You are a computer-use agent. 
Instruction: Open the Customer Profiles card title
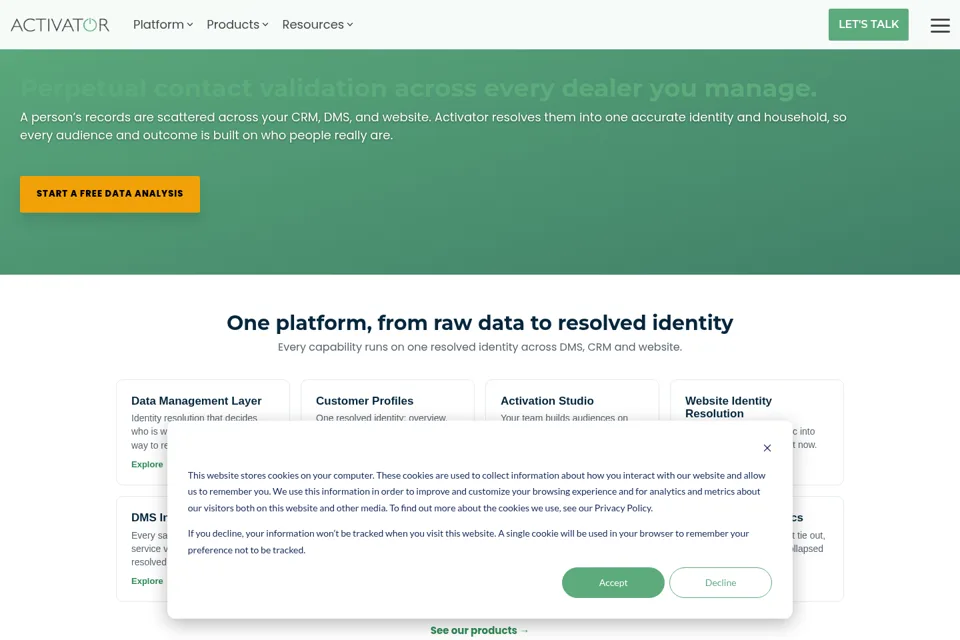(364, 401)
